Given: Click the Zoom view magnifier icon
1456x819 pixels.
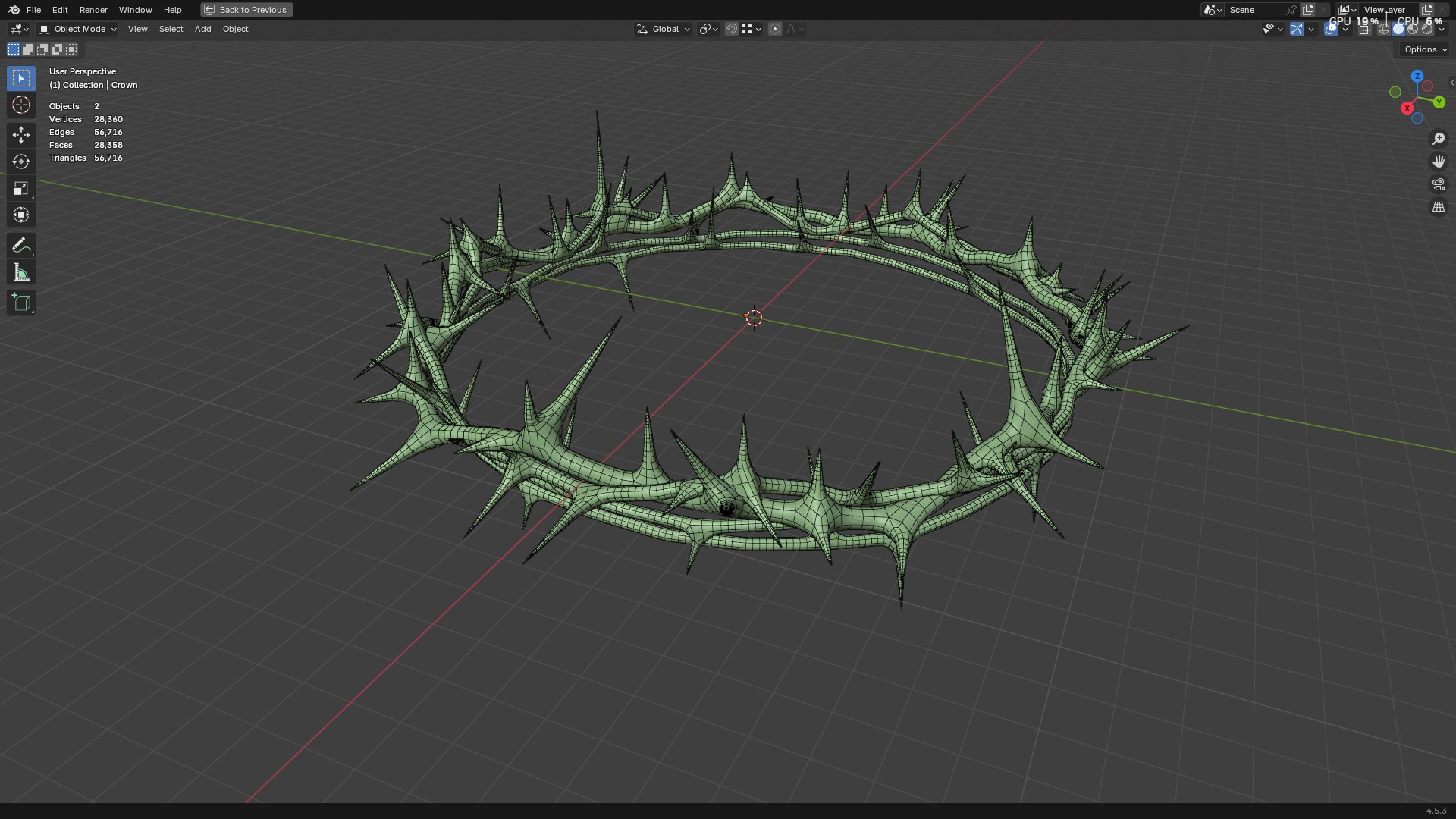Looking at the screenshot, I should click(1439, 139).
